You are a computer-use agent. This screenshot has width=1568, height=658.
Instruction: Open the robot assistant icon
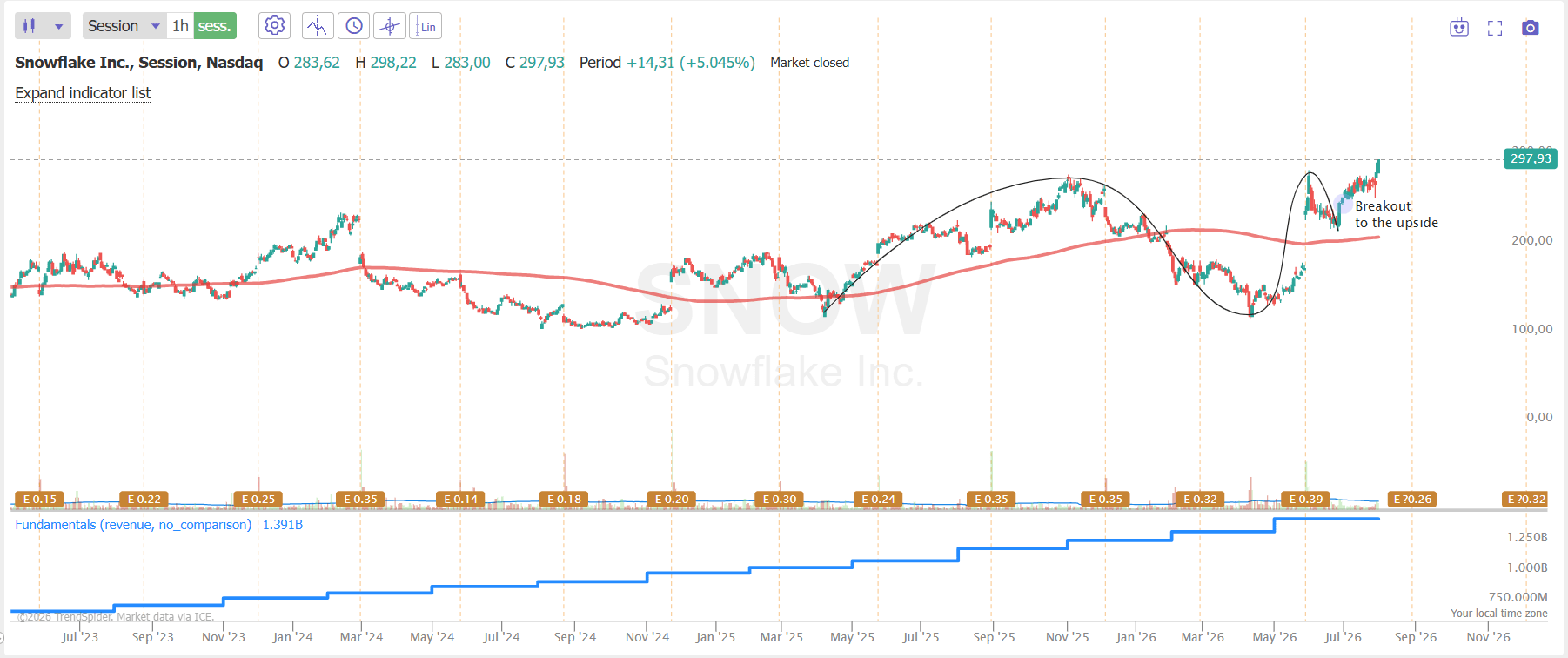coord(1459,28)
